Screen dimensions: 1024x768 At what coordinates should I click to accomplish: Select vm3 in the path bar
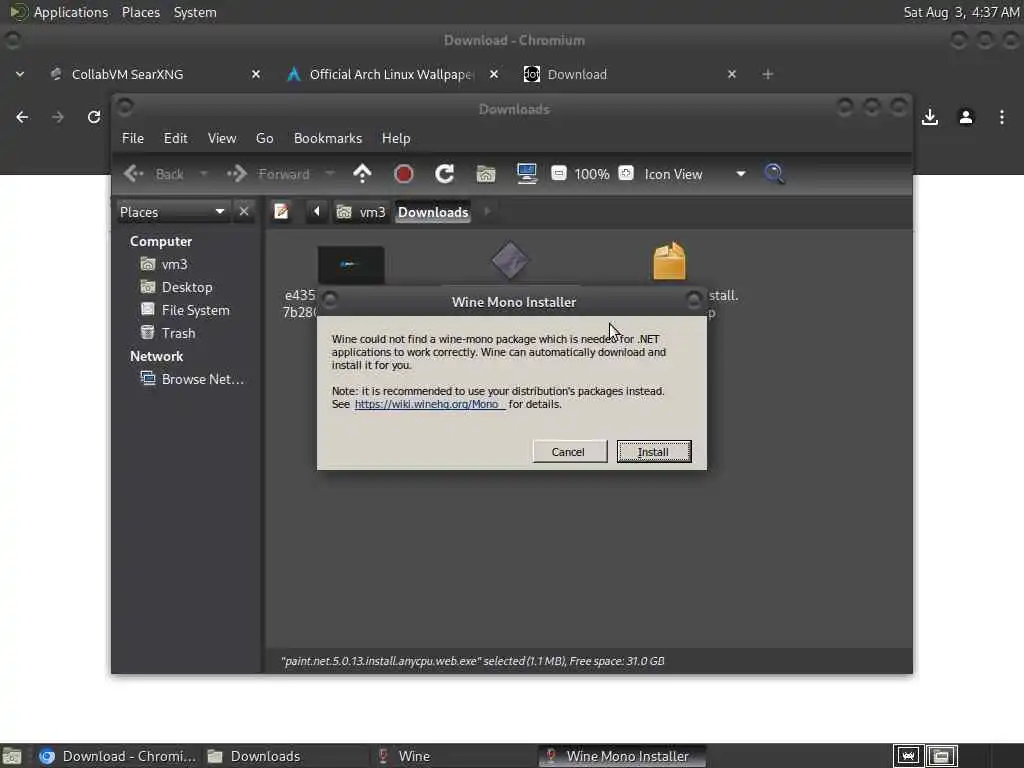362,212
